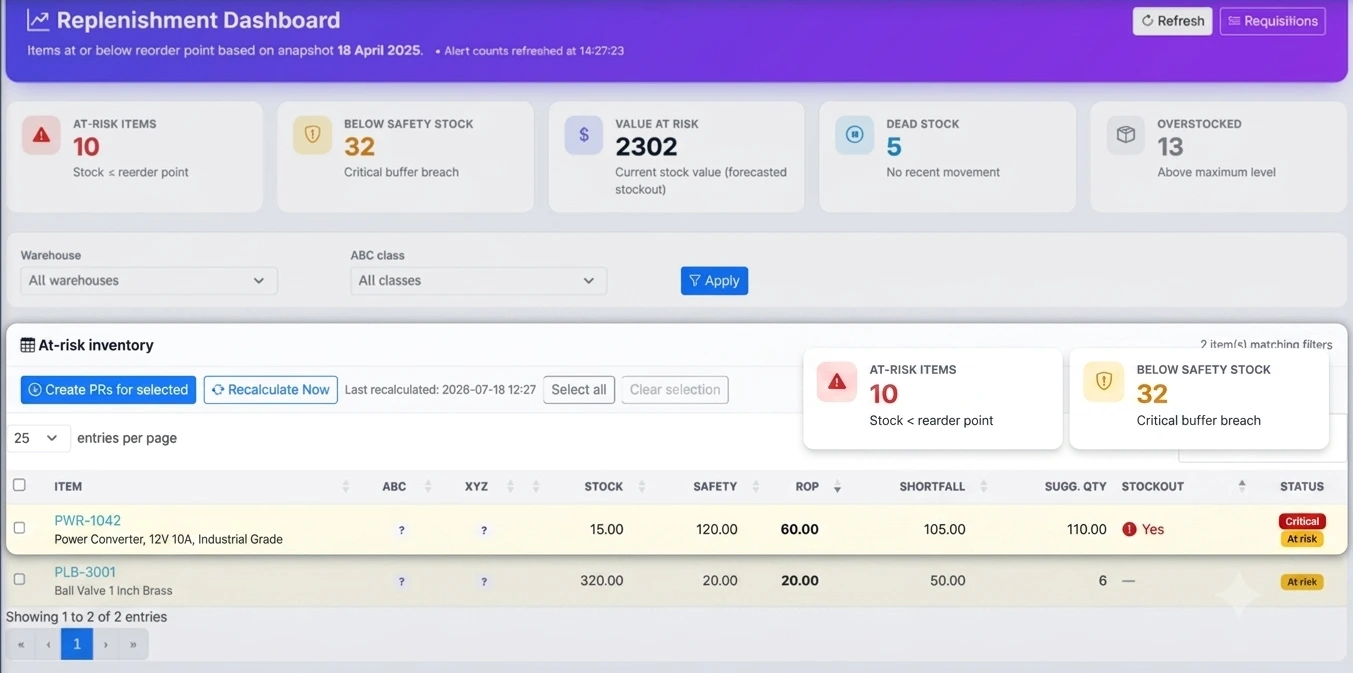Click the dollar icon on Value at Risk card

click(x=584, y=135)
